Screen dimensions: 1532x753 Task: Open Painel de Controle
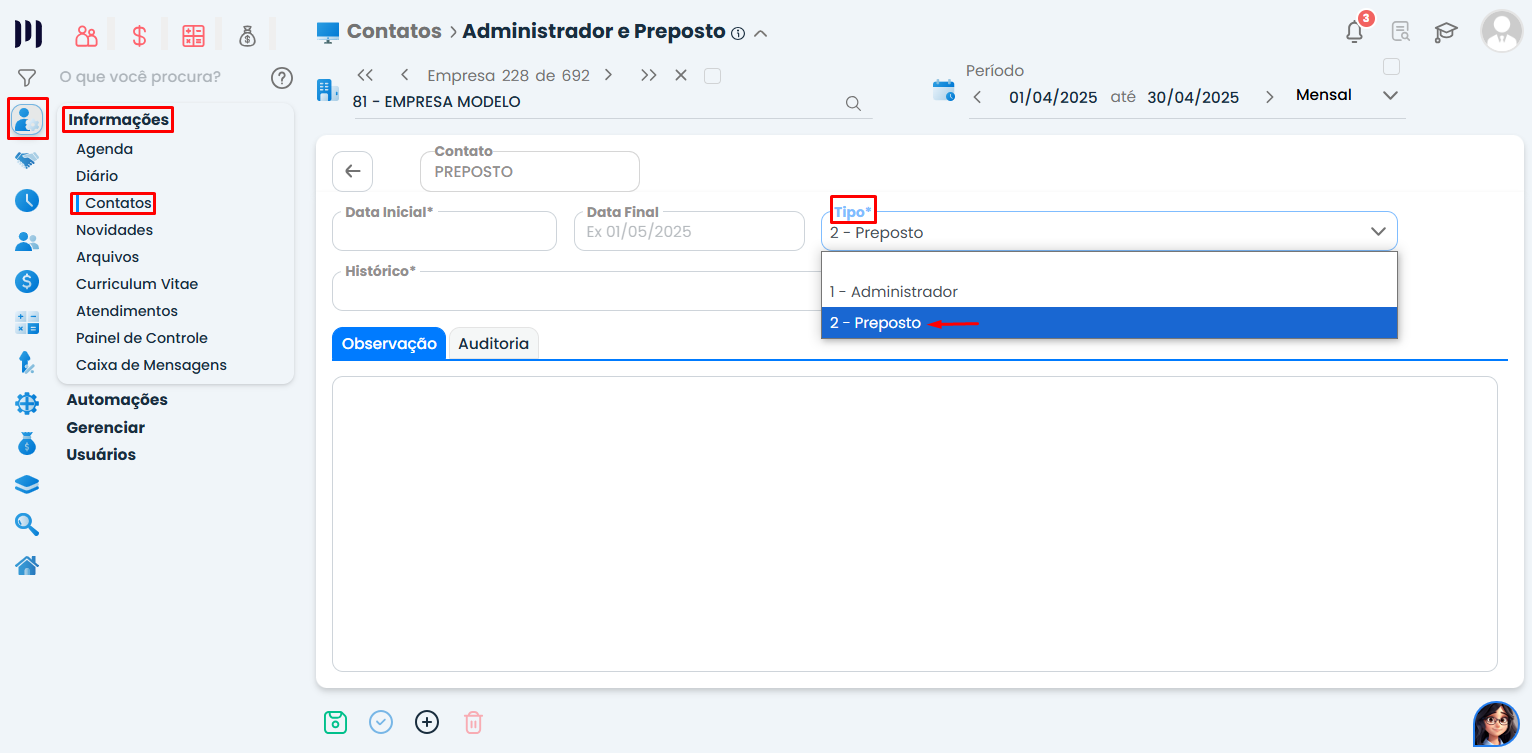pyautogui.click(x=142, y=338)
